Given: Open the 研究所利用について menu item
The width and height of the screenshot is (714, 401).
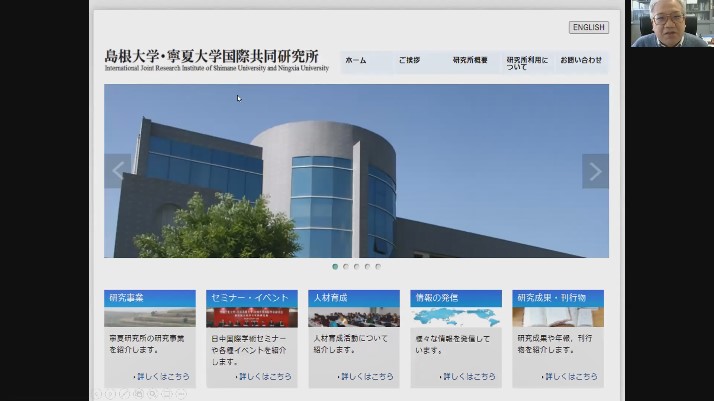Looking at the screenshot, I should [x=527, y=63].
